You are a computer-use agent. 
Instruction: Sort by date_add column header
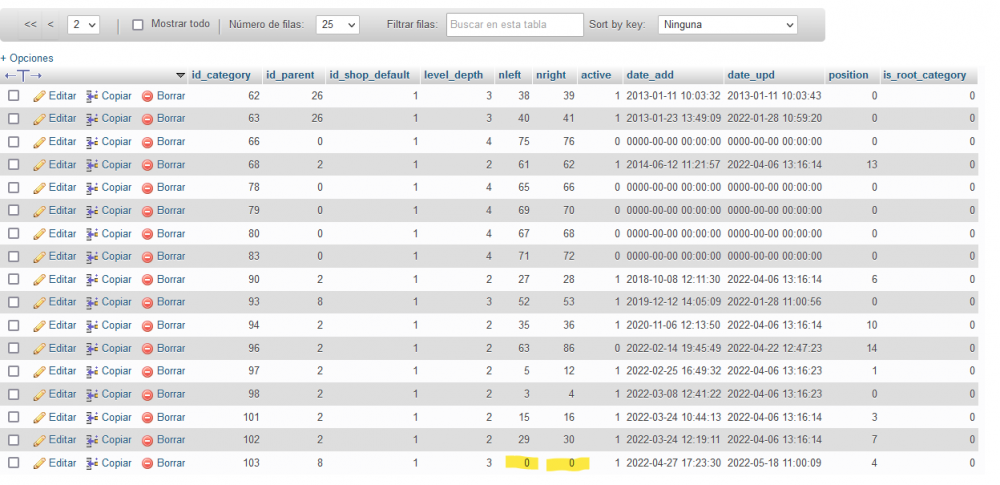650,75
